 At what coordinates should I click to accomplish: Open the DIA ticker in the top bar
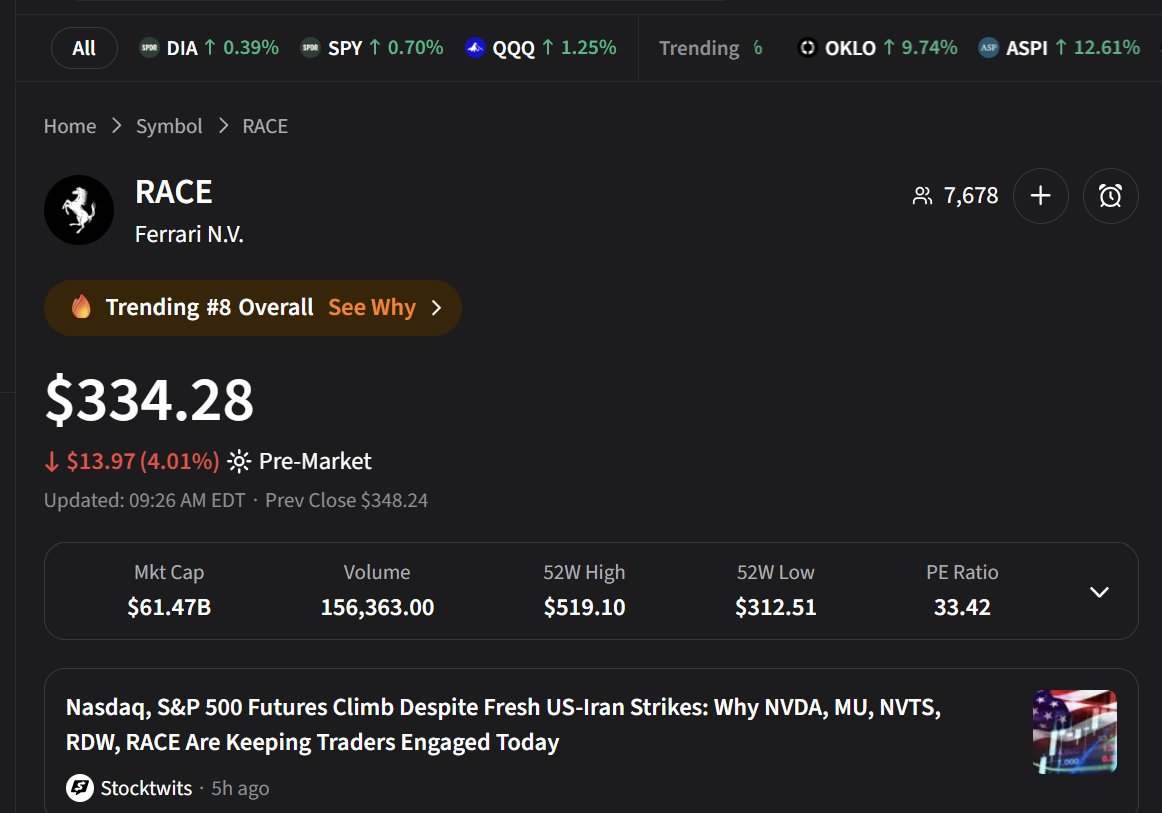(210, 48)
